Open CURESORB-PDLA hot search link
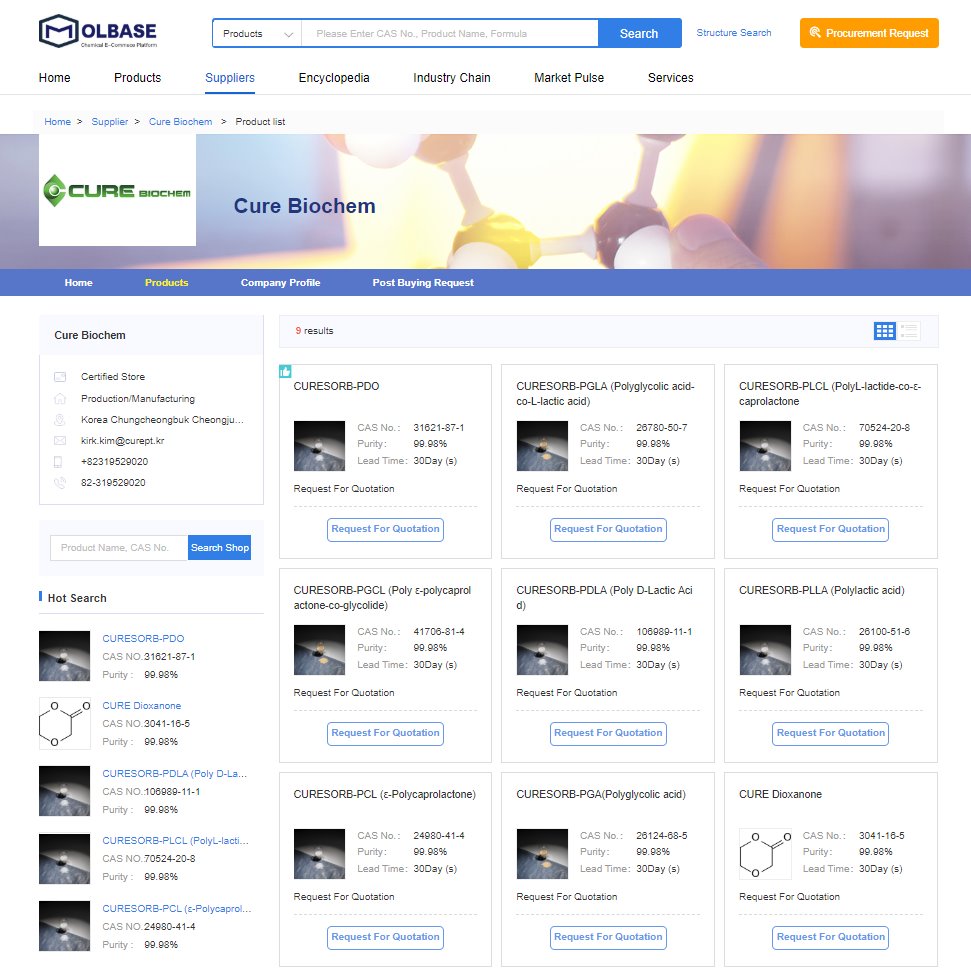 click(x=175, y=773)
